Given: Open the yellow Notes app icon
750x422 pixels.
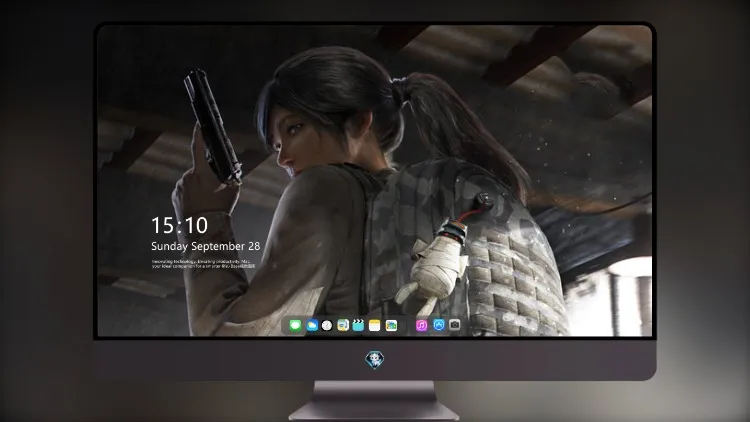Looking at the screenshot, I should click(x=375, y=325).
